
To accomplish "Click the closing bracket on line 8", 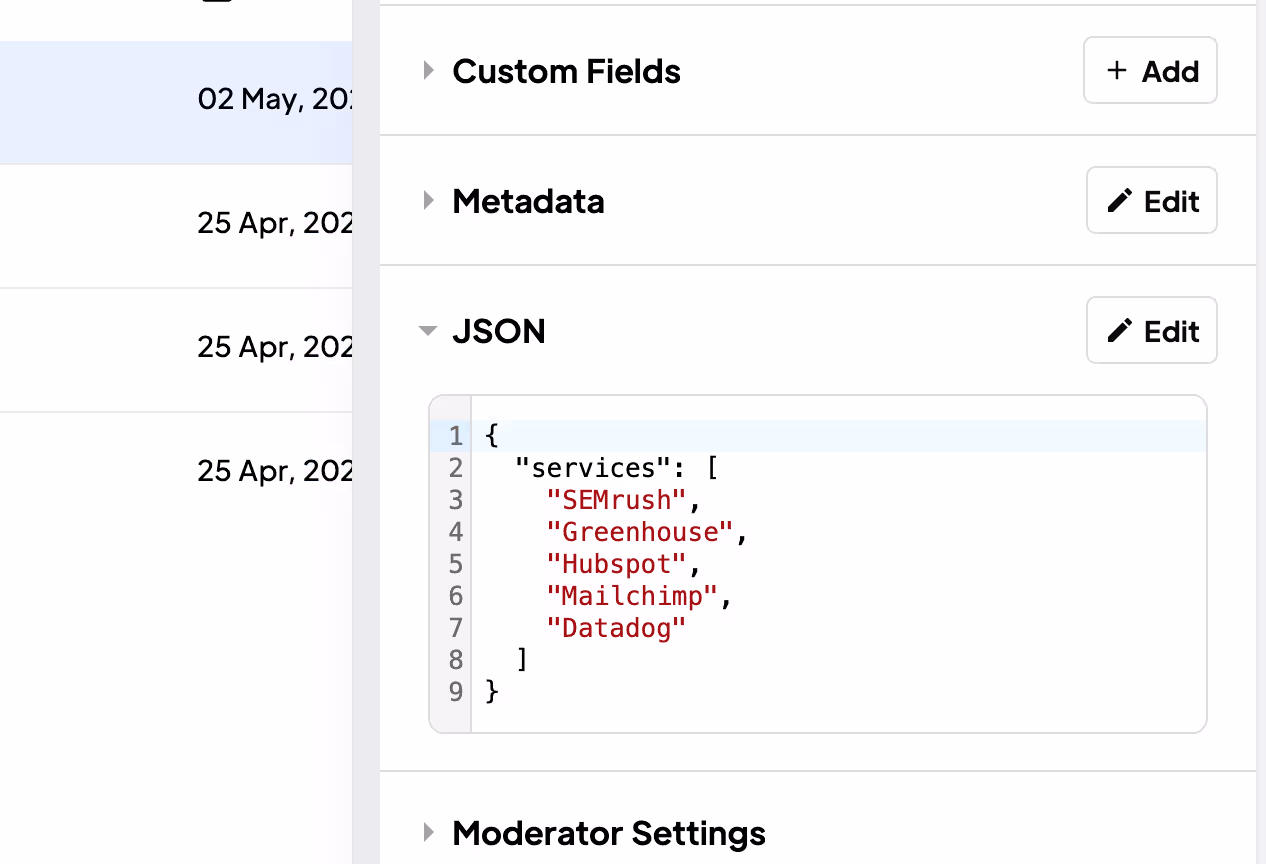I will 522,660.
